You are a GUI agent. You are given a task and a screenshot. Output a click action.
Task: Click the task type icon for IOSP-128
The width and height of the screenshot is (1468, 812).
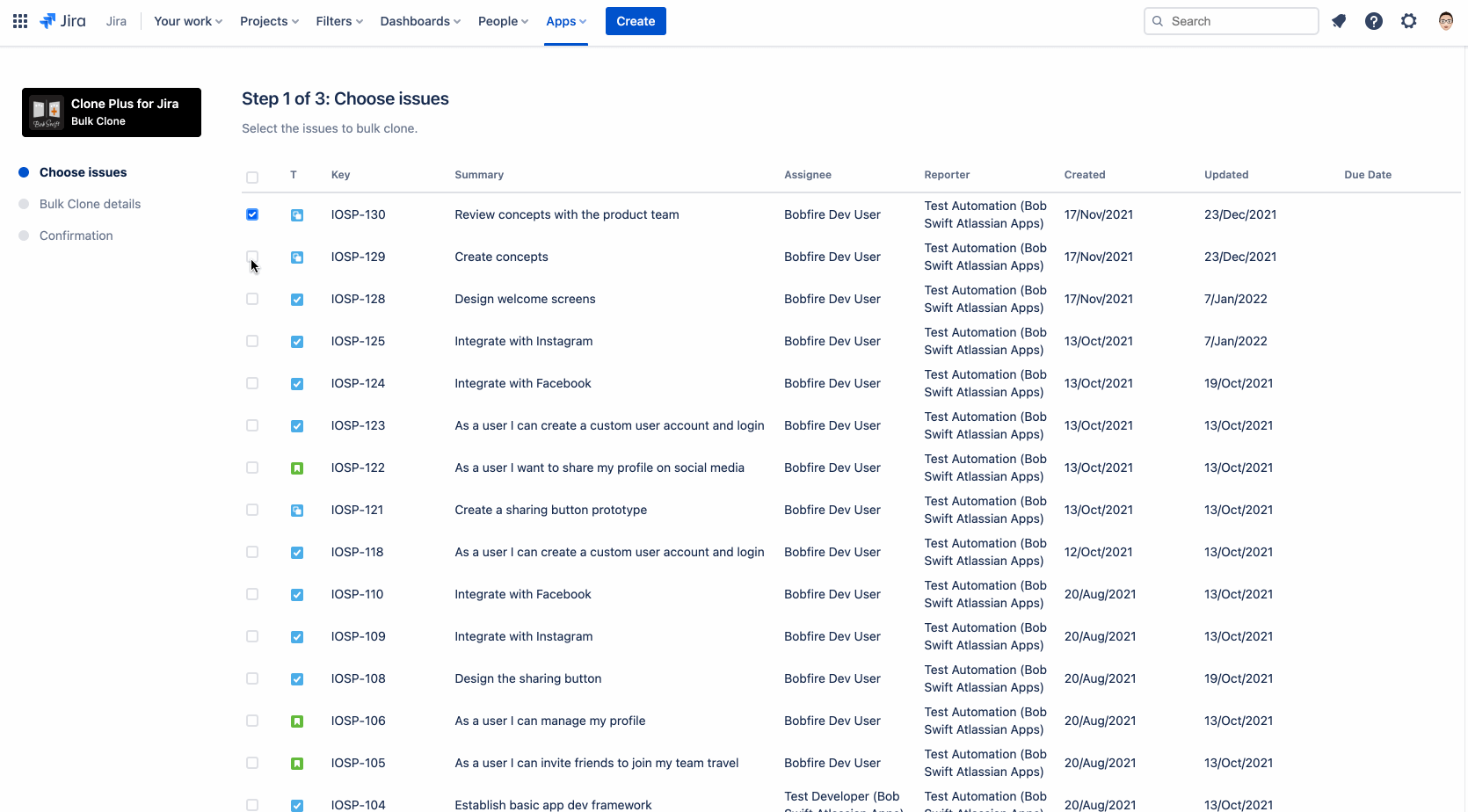pyautogui.click(x=297, y=299)
